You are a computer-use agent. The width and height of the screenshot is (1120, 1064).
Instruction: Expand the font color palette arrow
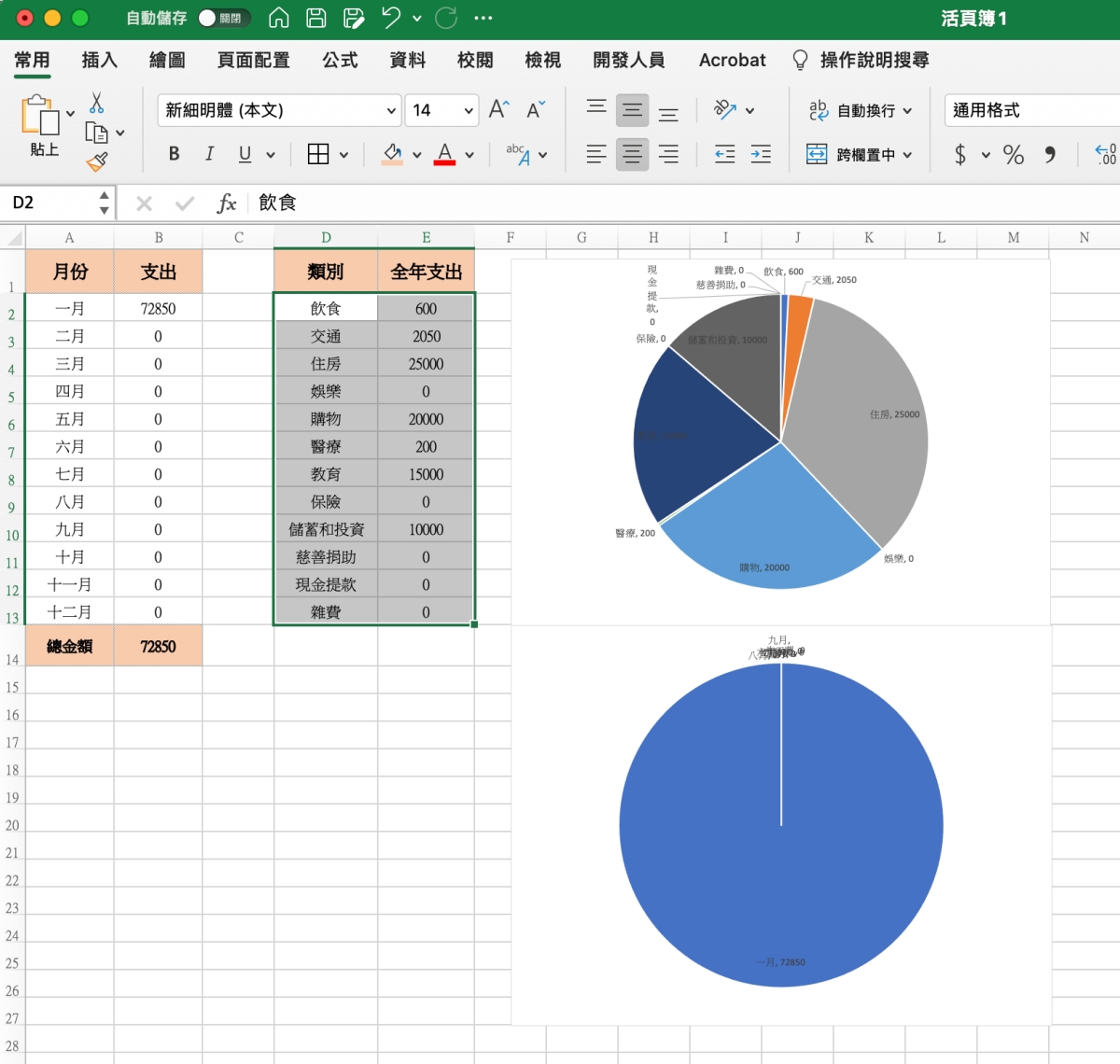[469, 155]
